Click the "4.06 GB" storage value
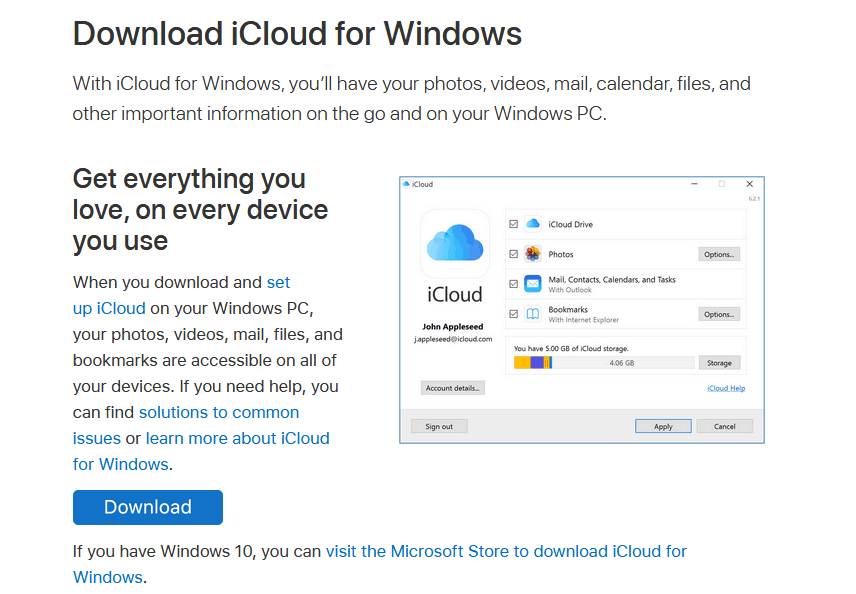856x594 pixels. 622,363
